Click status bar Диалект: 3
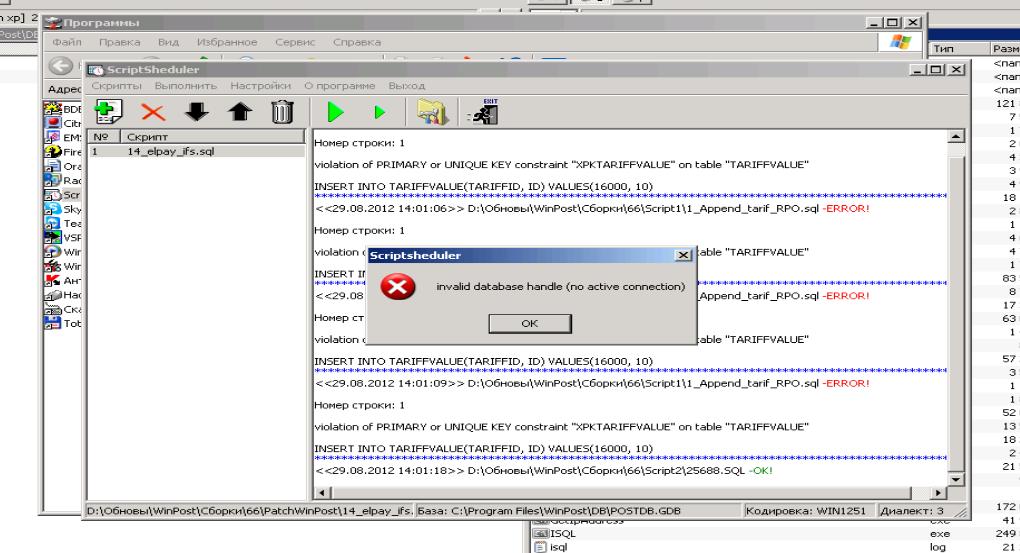This screenshot has height=553, width=1020. [912, 511]
